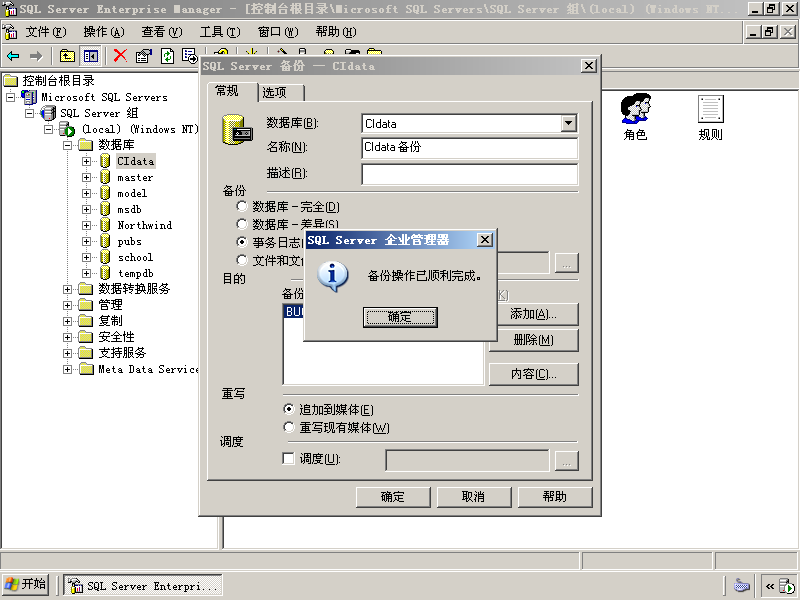Open the Properties toolbar icon

[144, 56]
